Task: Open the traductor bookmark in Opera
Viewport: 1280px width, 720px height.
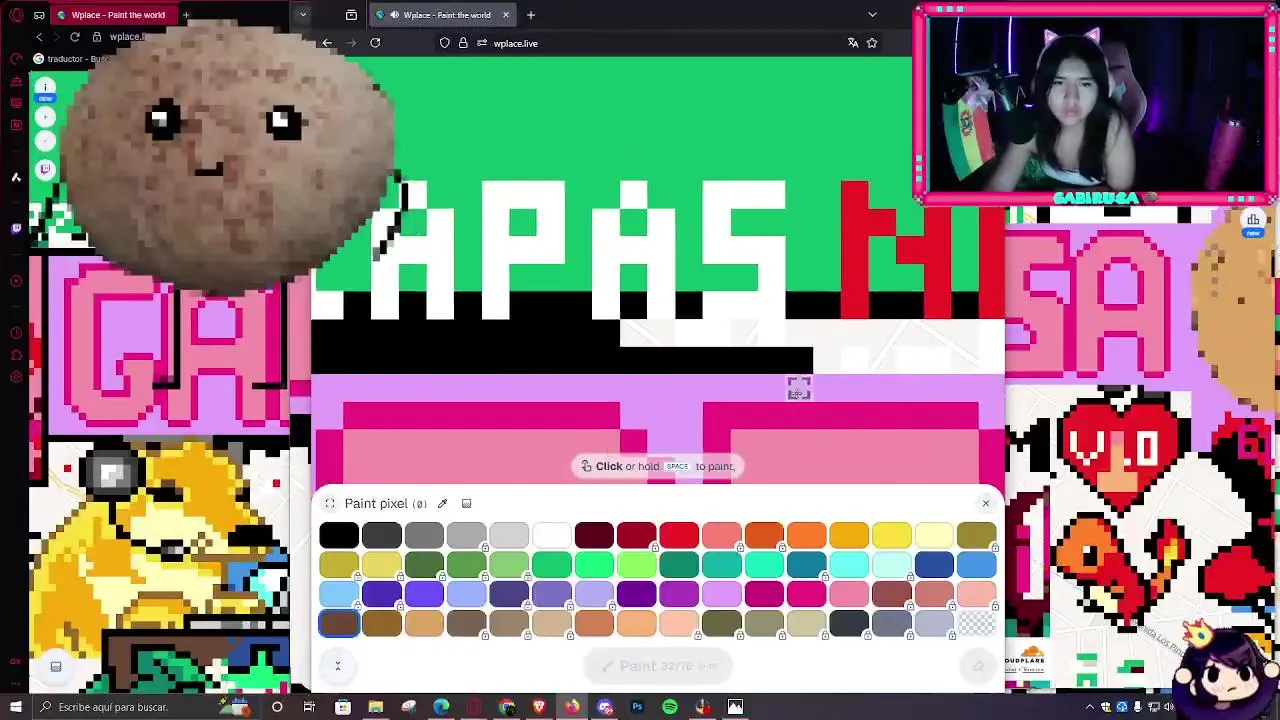Action: 73,59
